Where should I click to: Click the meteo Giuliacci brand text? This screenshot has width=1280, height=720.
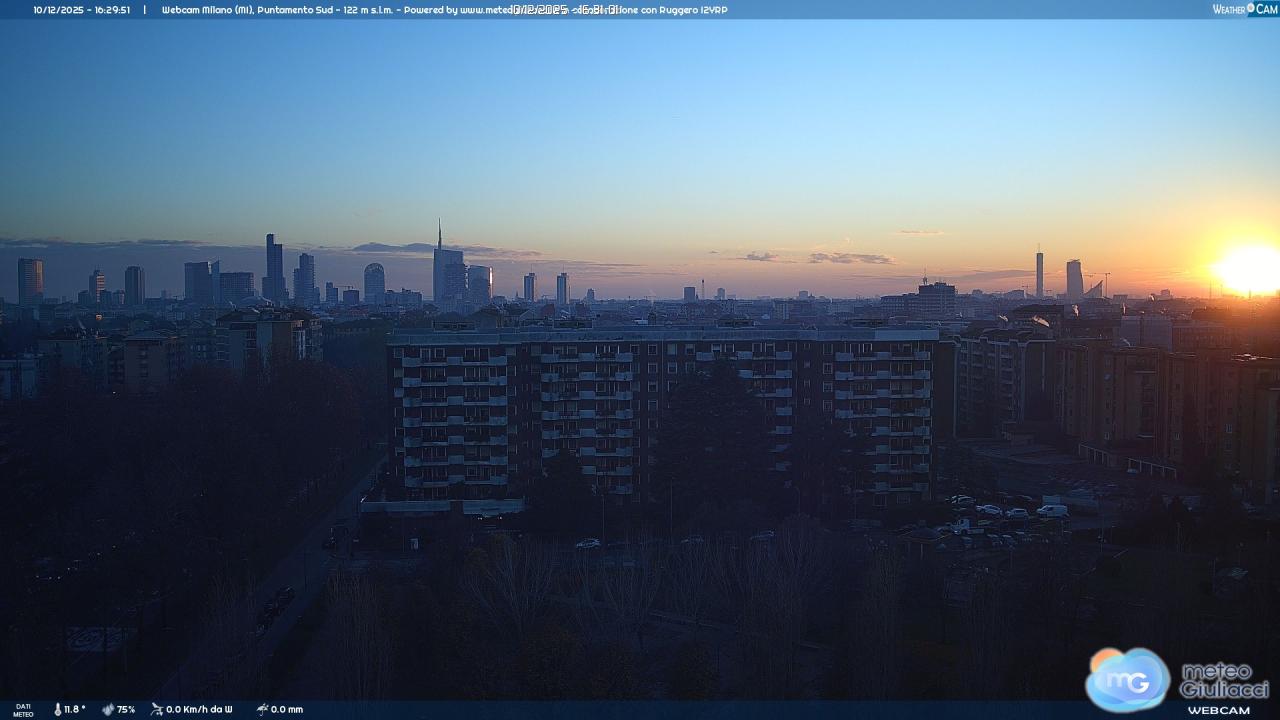point(1223,680)
